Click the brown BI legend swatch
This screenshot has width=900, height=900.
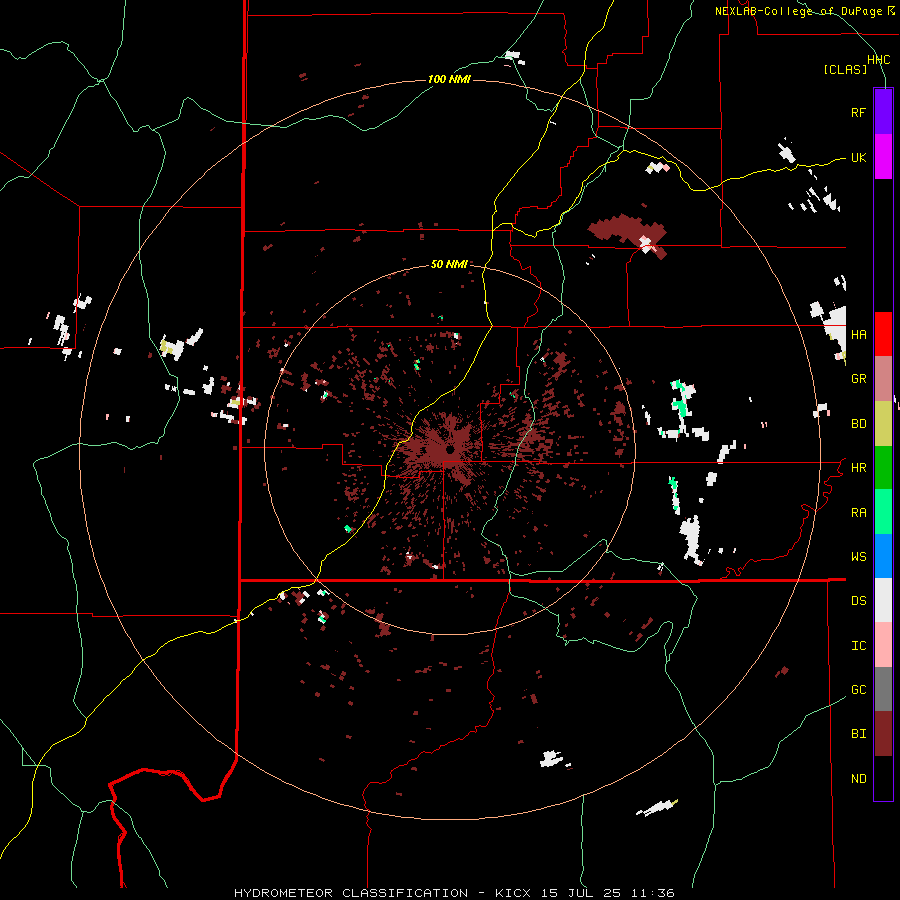(x=883, y=734)
